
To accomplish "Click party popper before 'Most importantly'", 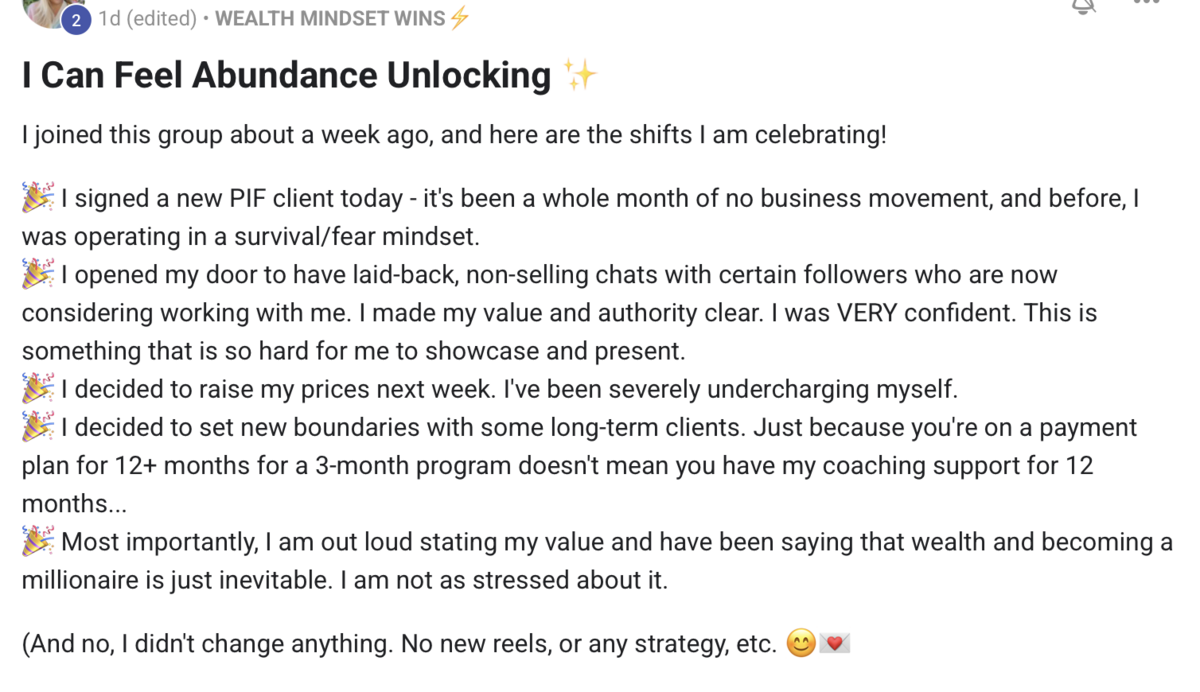I will 38,542.
